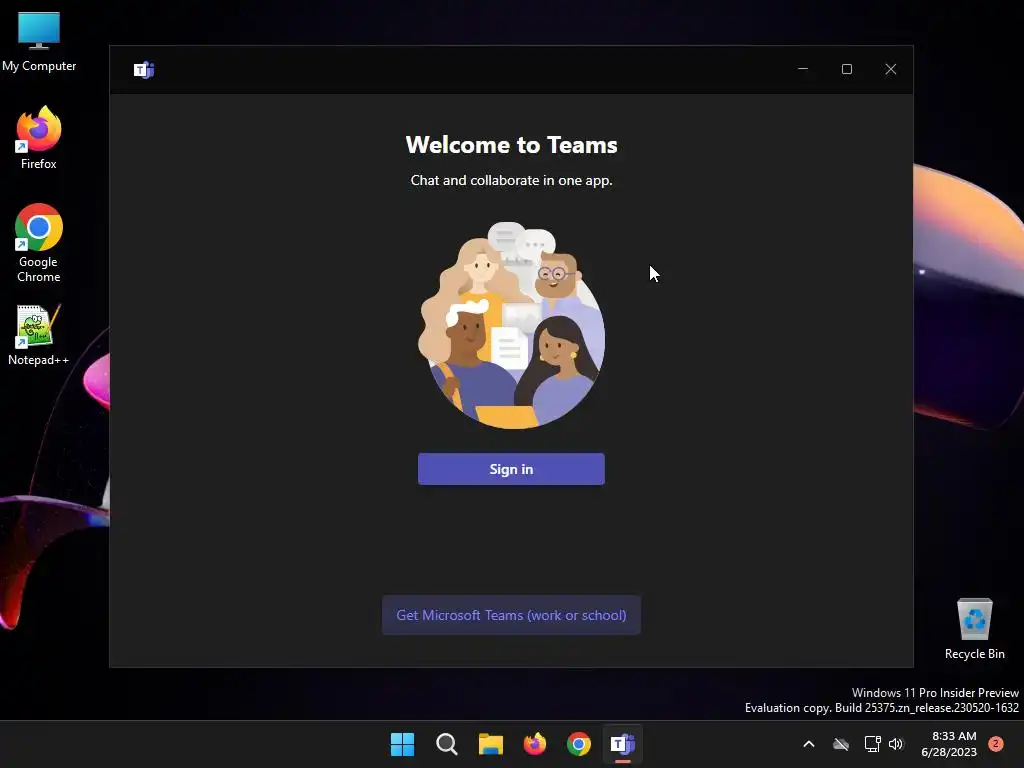Click the Teams welcome people illustration

point(511,325)
